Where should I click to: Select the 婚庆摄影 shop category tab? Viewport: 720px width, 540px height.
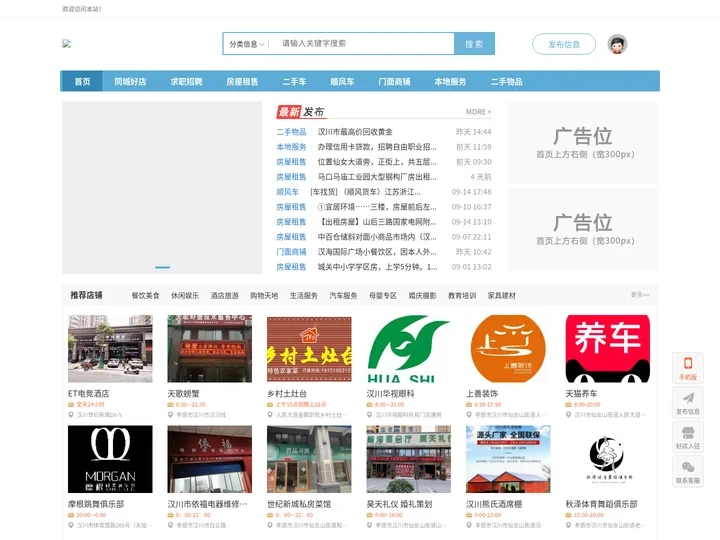tap(422, 295)
